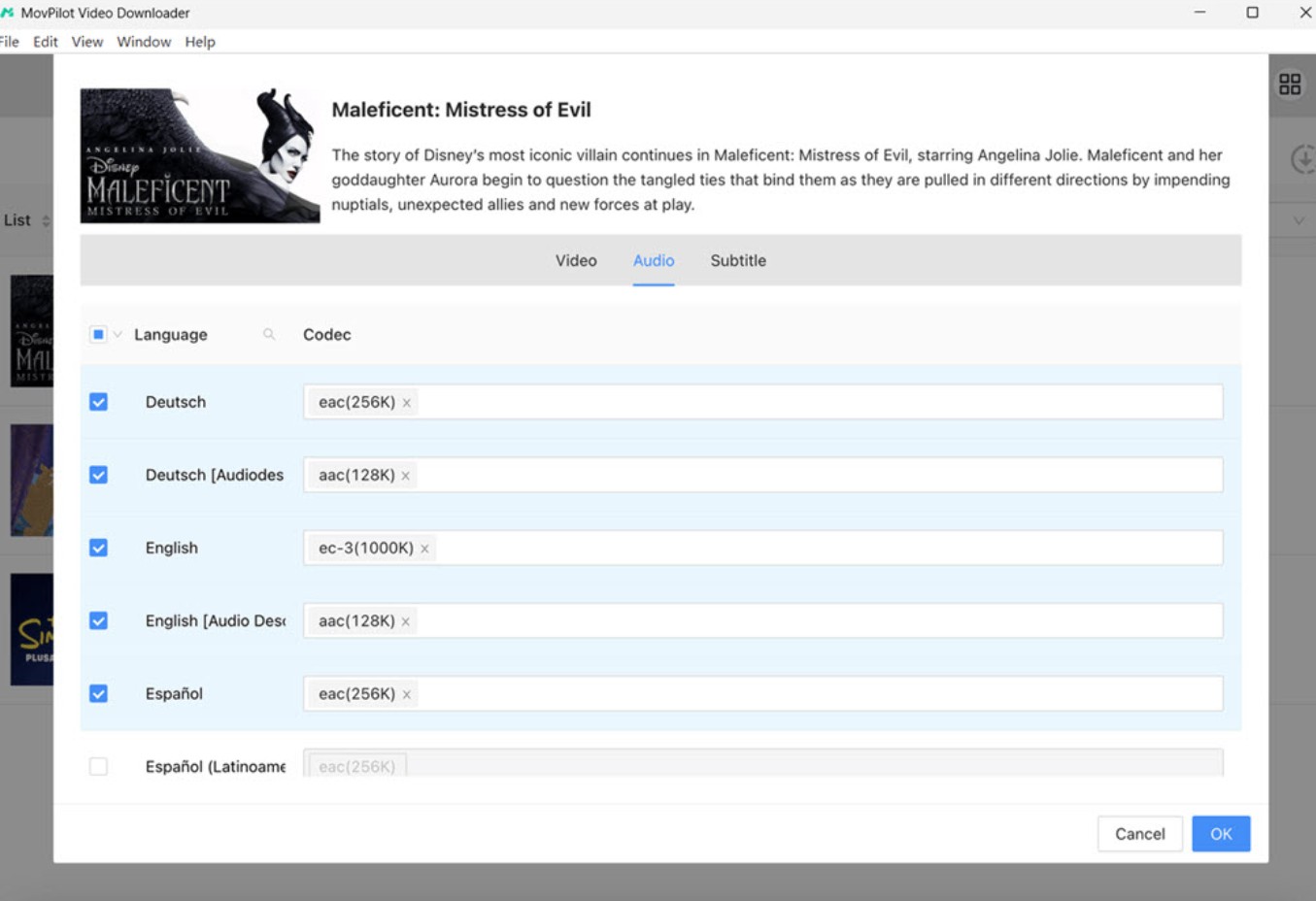Screen dimensions: 1316x901
Task: Click title 'Maleficent: Mistress of Evil'
Action: [461, 110]
